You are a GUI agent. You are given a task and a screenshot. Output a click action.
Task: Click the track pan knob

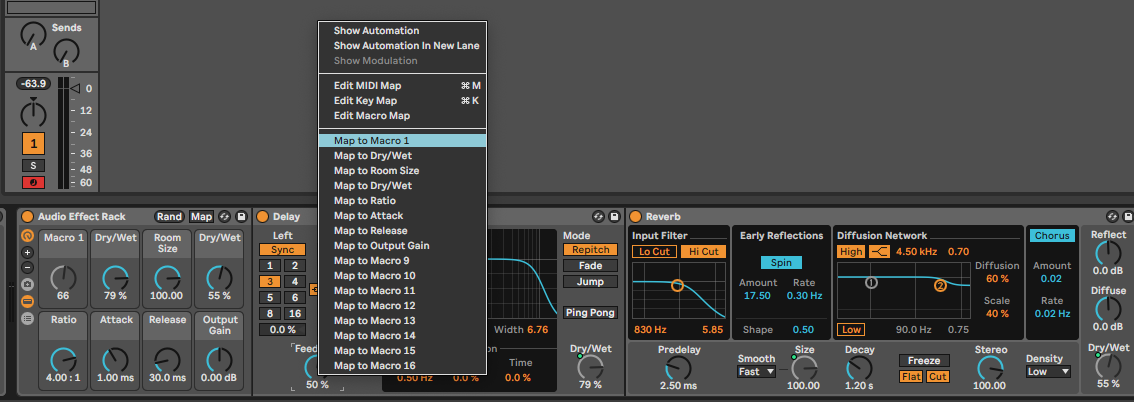click(33, 112)
